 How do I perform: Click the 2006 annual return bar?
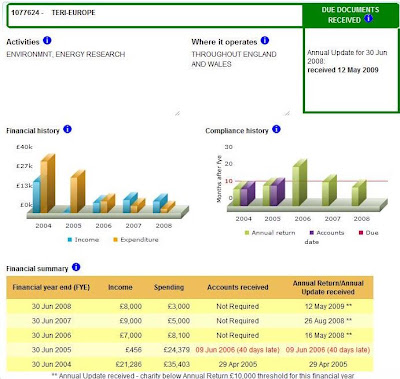(299, 183)
